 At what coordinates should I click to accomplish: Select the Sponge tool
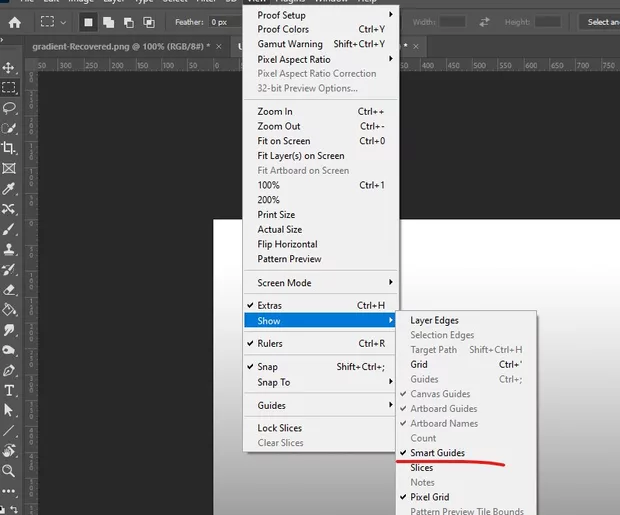[x=9, y=350]
